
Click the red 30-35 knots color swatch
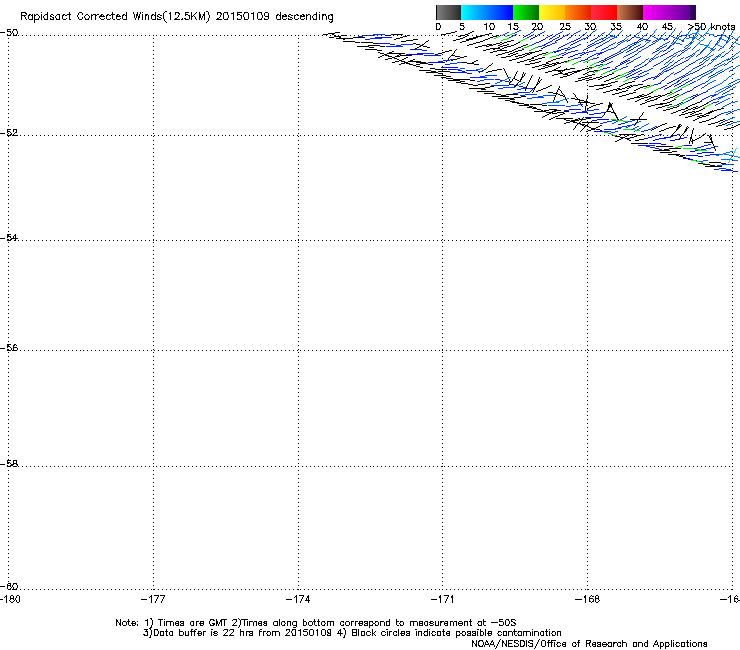click(604, 12)
